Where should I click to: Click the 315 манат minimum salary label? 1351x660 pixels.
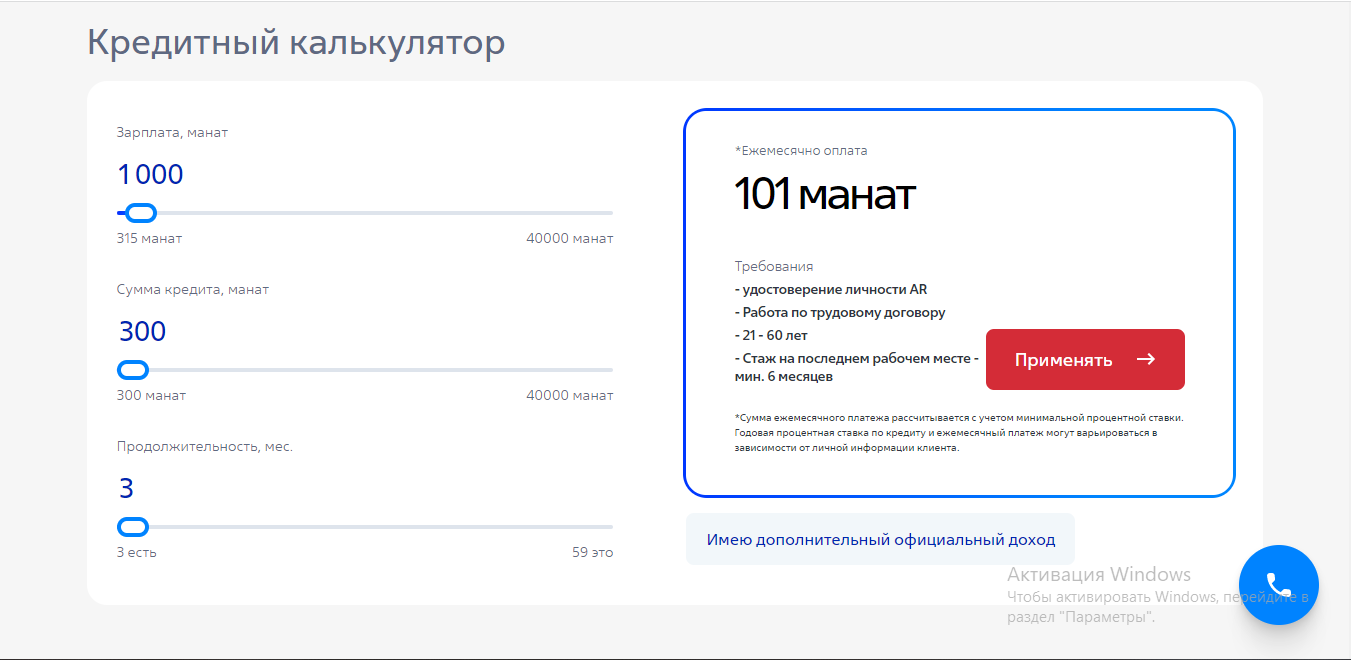click(x=149, y=239)
